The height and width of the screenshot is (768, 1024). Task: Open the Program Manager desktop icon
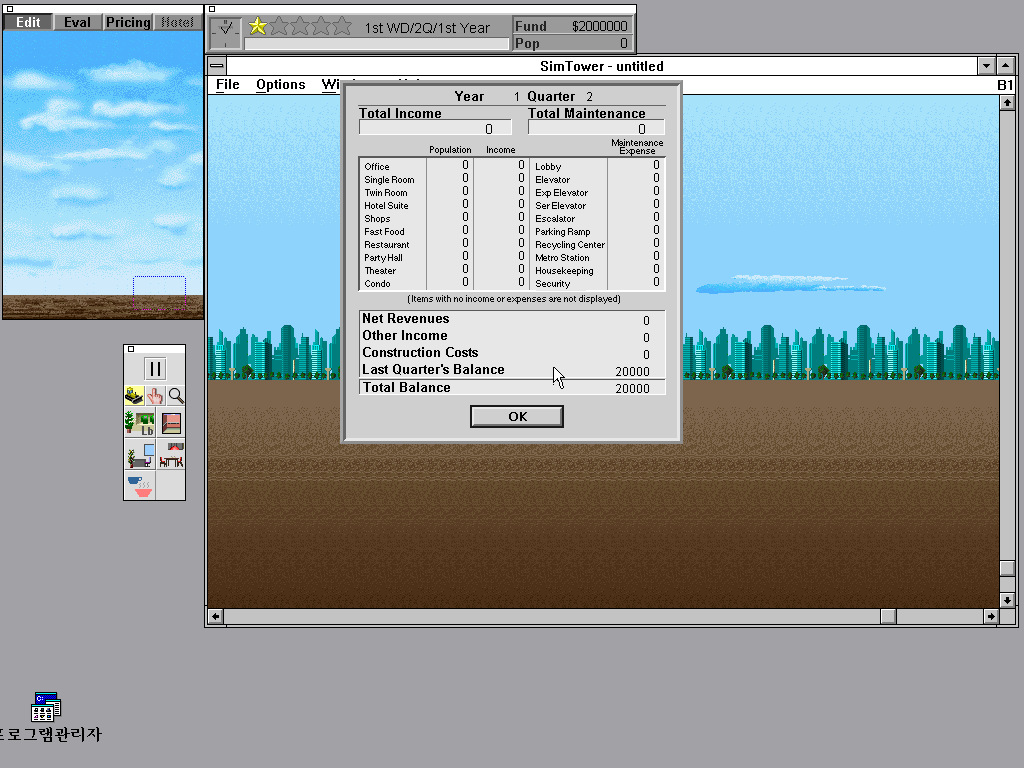(46, 707)
